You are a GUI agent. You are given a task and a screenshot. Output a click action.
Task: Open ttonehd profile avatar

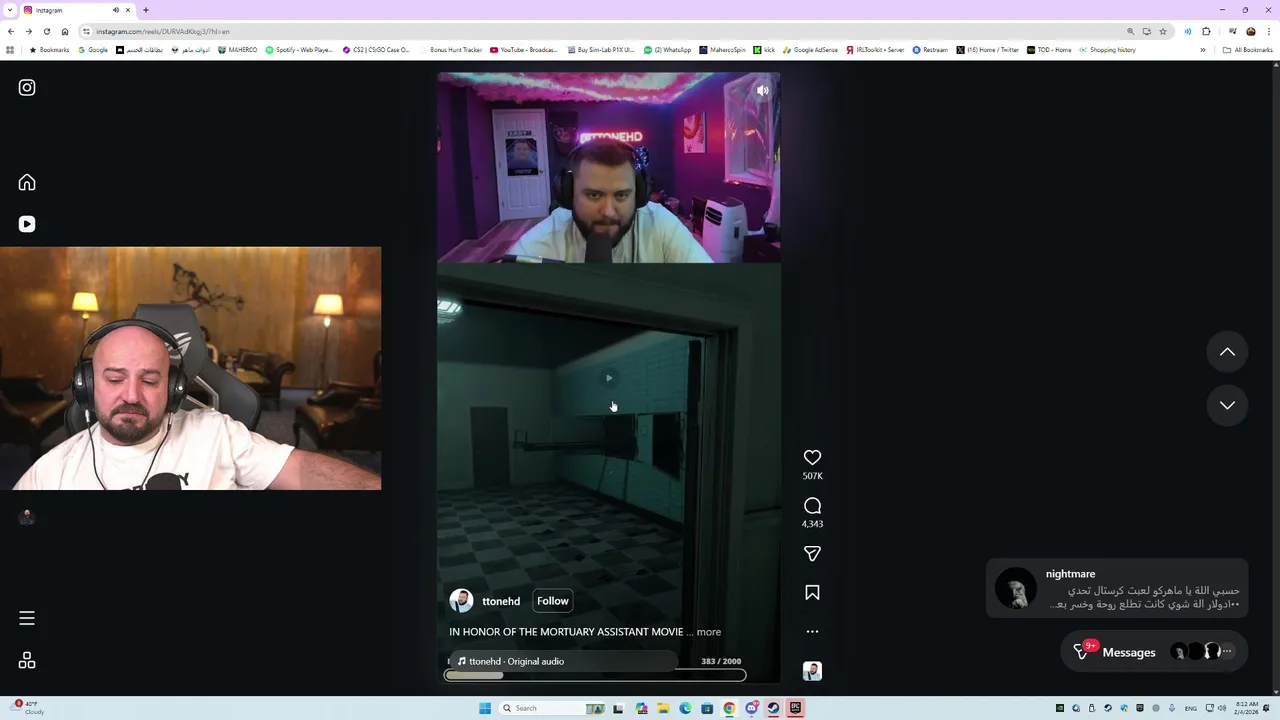tap(461, 601)
